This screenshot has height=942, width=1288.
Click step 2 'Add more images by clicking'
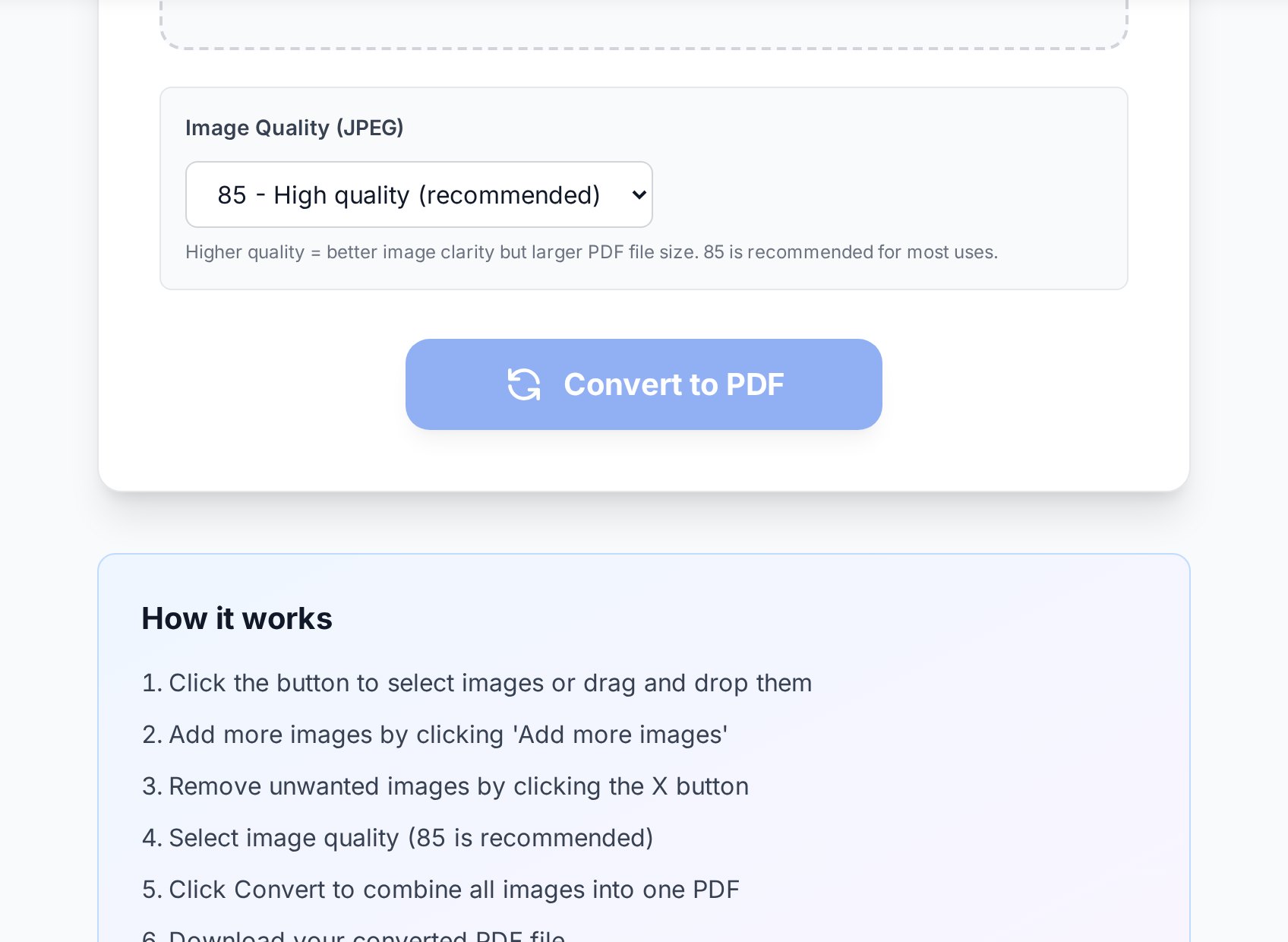[x=435, y=735]
